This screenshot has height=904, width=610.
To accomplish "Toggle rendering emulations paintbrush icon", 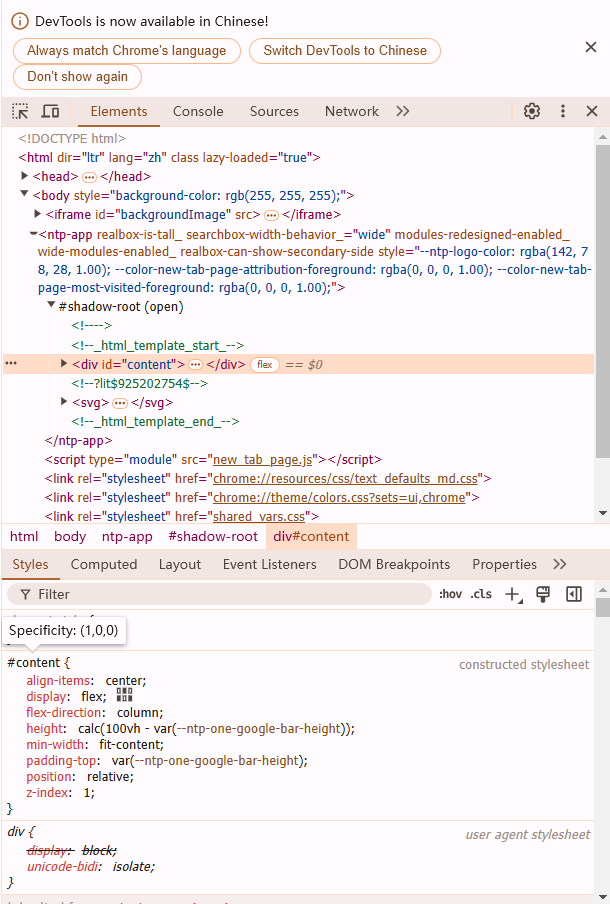I will (543, 594).
